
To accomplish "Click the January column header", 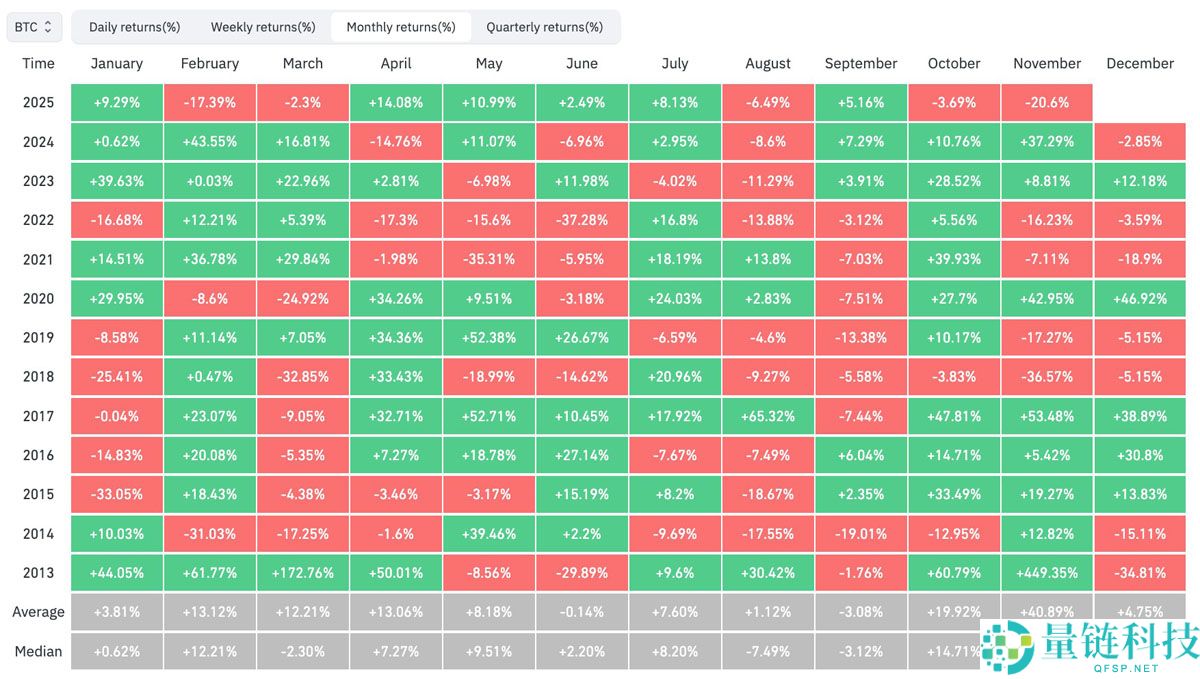I will coord(116,63).
